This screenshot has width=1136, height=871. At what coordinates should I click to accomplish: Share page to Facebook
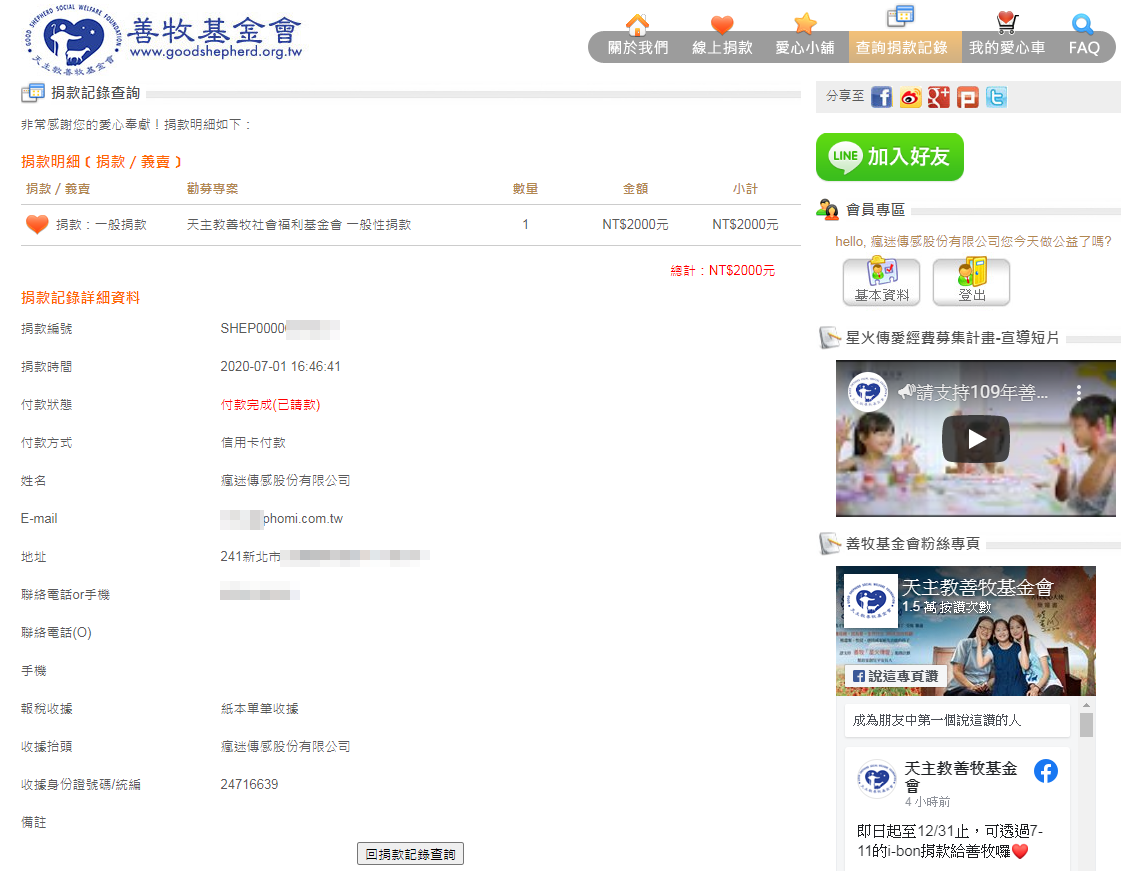(x=882, y=97)
